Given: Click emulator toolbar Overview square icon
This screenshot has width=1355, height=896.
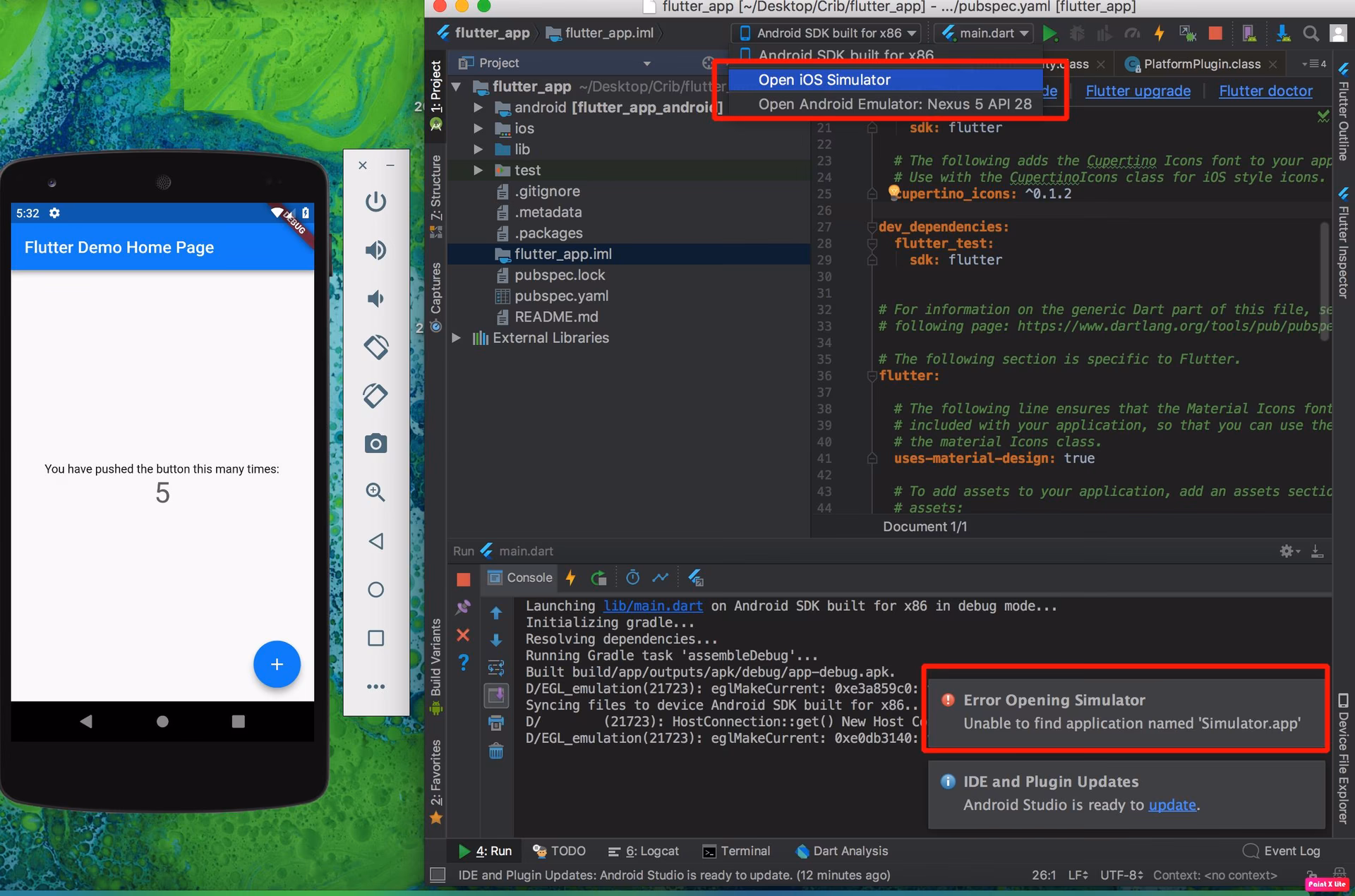Looking at the screenshot, I should point(375,638).
